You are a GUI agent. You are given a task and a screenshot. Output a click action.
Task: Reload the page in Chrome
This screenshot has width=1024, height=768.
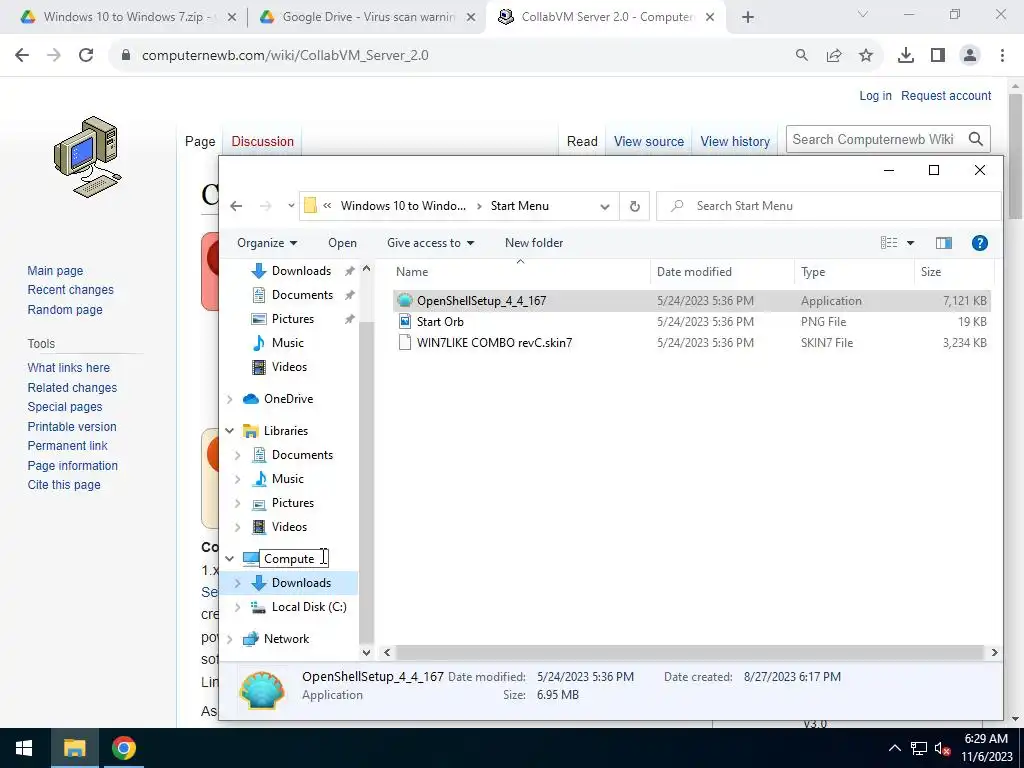coord(86,56)
